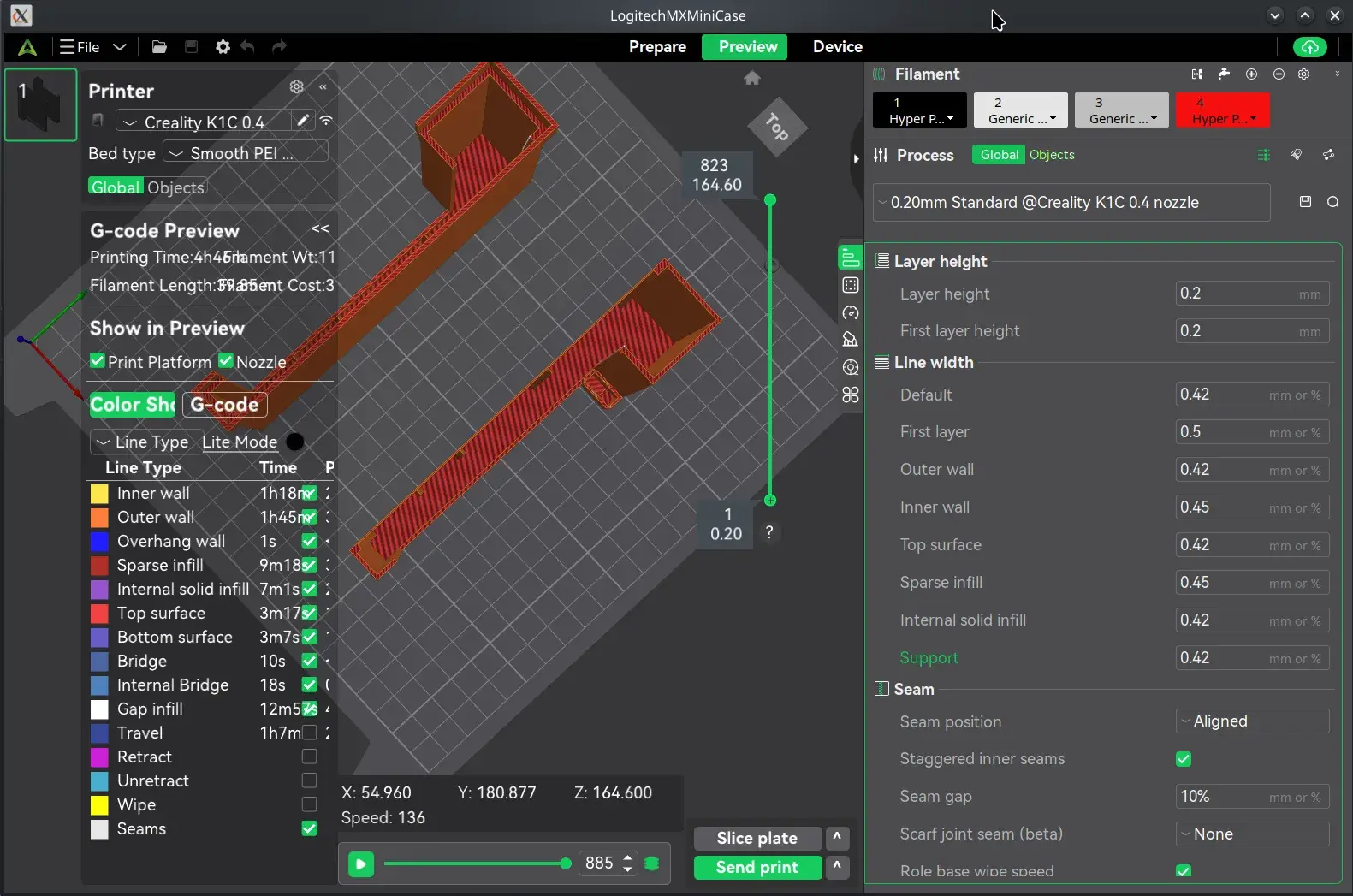Viewport: 1353px width, 896px height.
Task: Open the Support settings tab icon
Action: (x=851, y=340)
